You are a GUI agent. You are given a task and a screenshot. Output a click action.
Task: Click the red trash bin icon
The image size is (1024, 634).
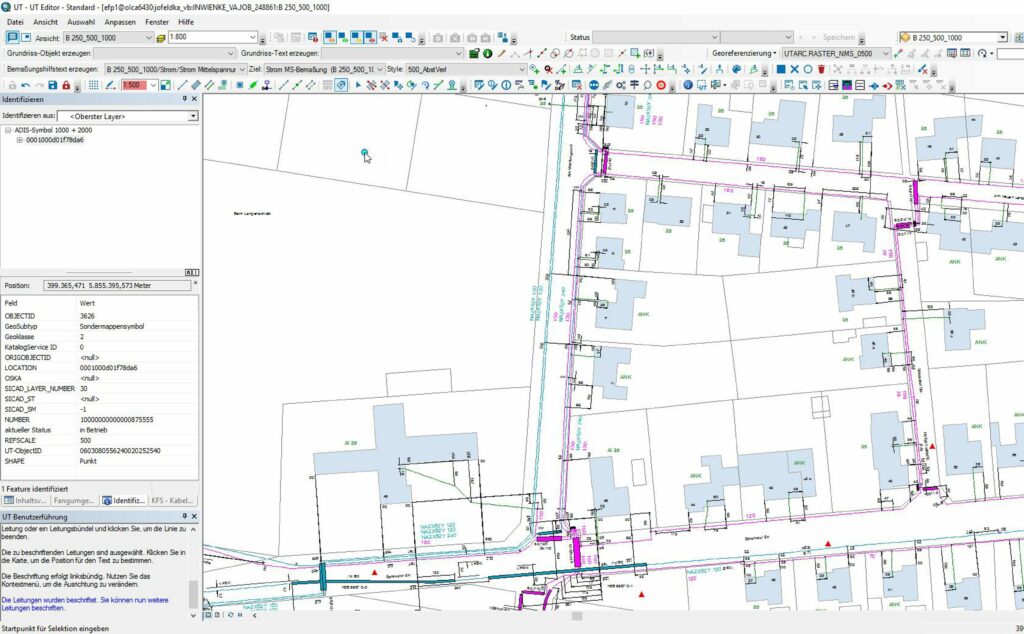tap(822, 69)
